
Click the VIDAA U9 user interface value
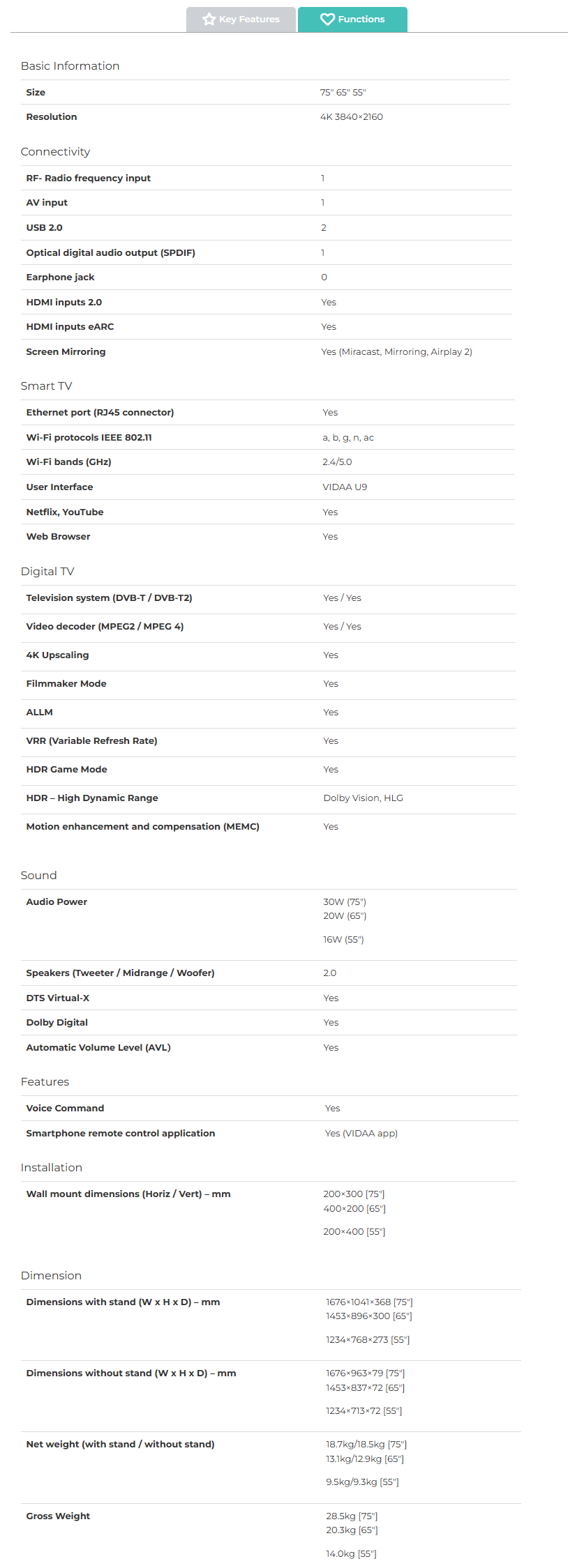(x=345, y=487)
